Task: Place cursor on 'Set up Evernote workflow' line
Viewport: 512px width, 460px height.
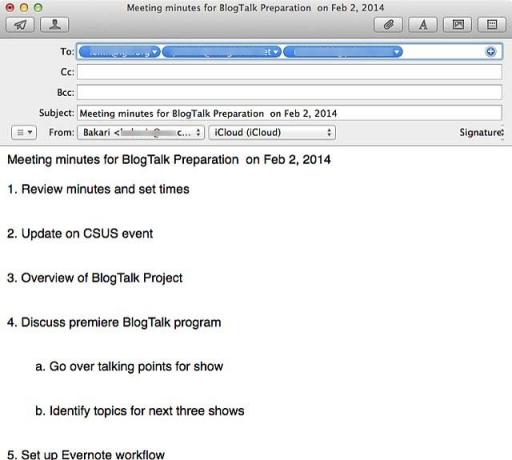Action: [x=86, y=454]
